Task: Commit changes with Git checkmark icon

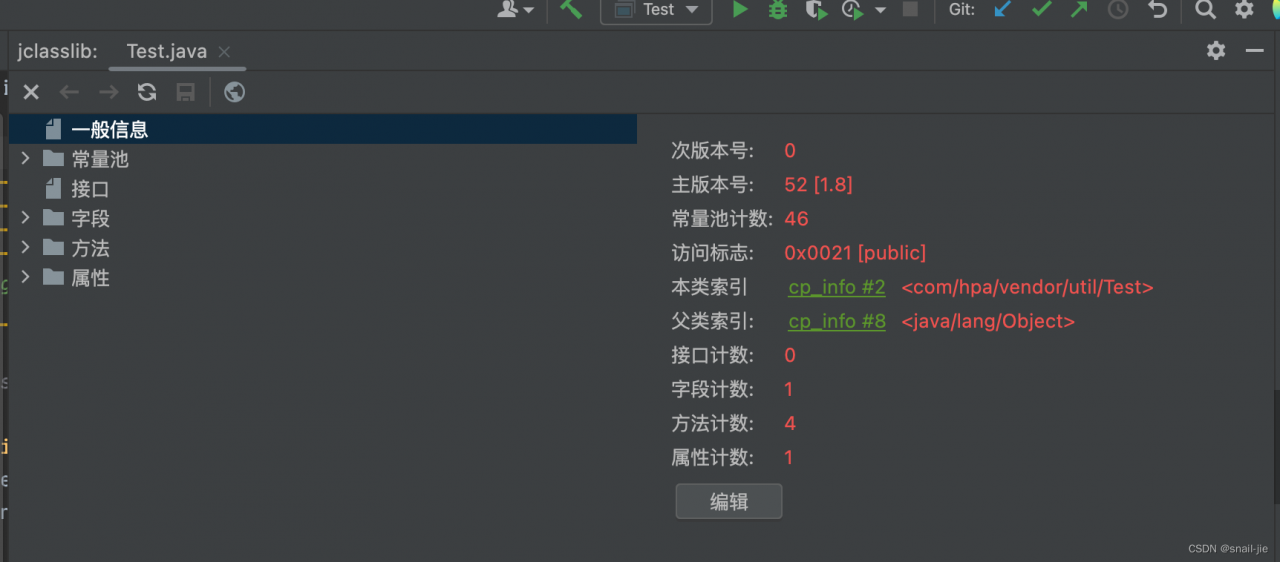Action: pyautogui.click(x=1041, y=9)
